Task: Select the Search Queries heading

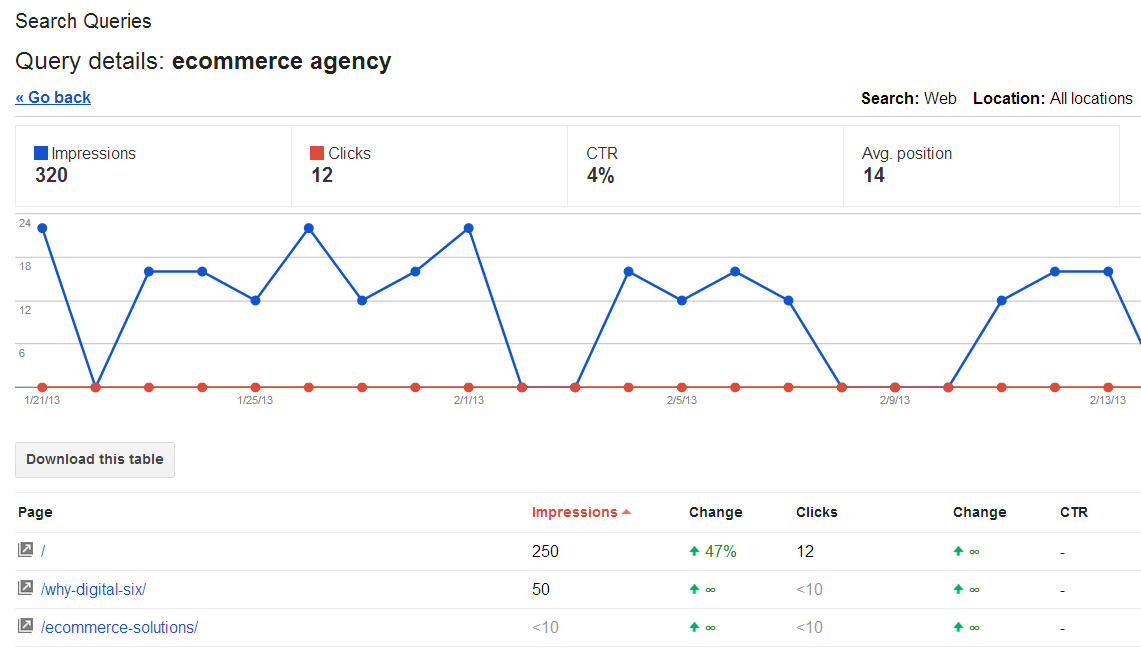Action: [83, 20]
